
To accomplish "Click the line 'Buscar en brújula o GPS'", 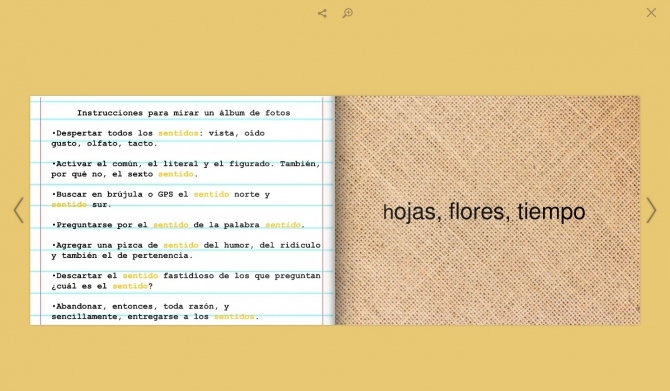I will 161,194.
